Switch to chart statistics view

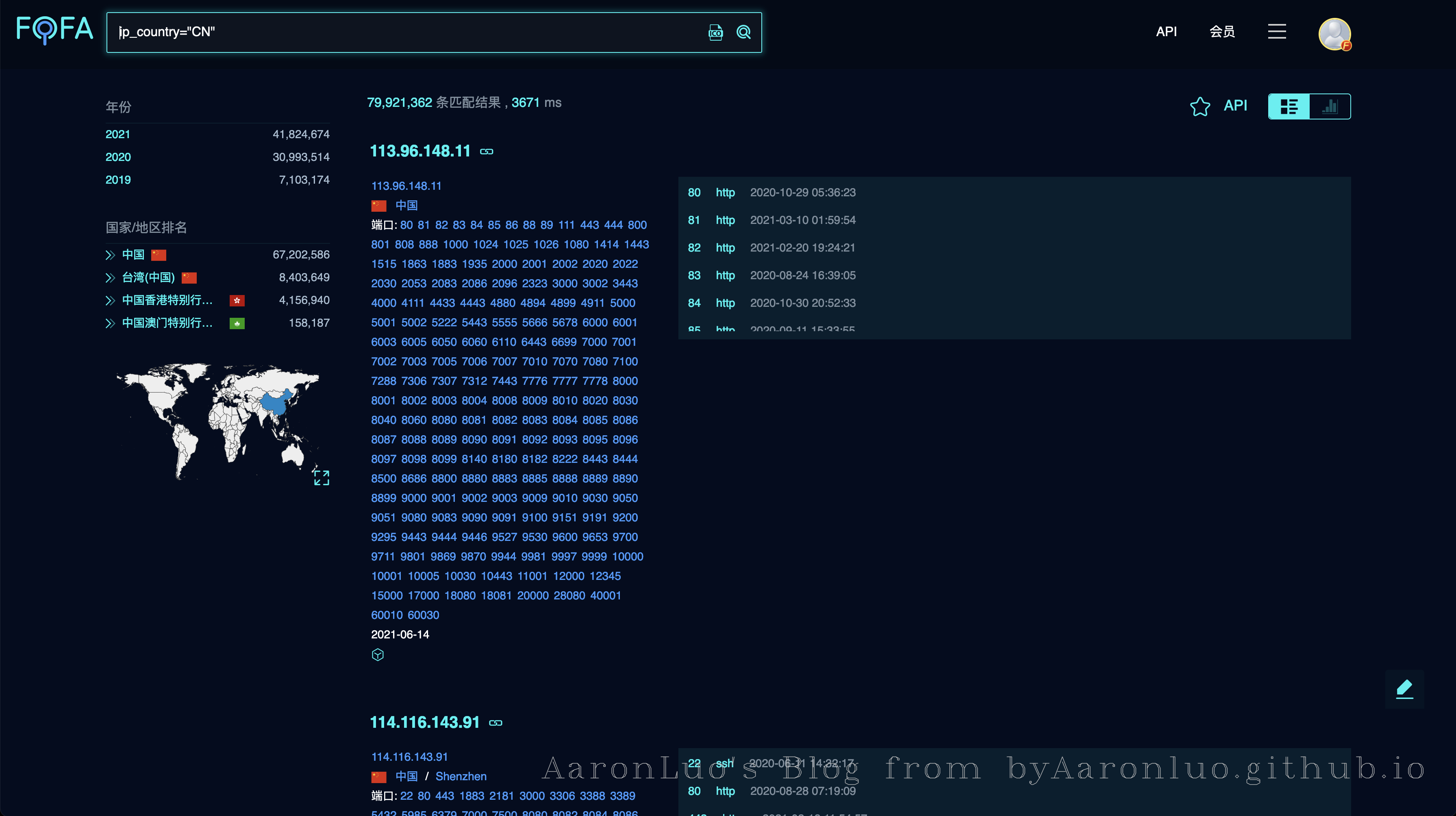(1330, 106)
